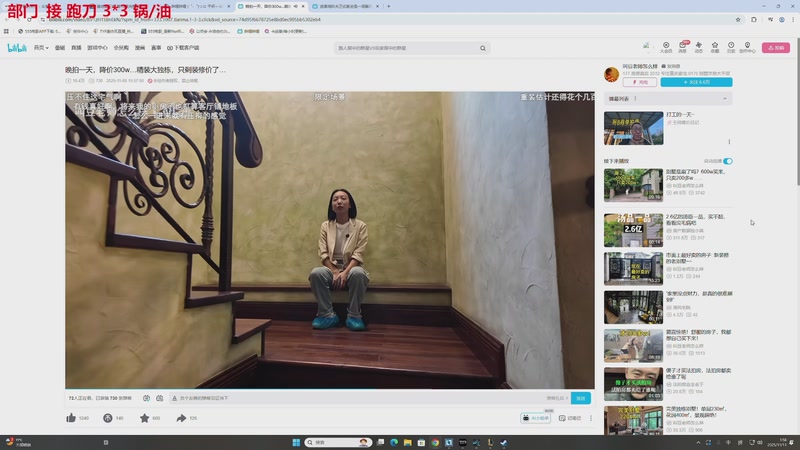
Task: Open Windows Start menu
Action: click(296, 442)
